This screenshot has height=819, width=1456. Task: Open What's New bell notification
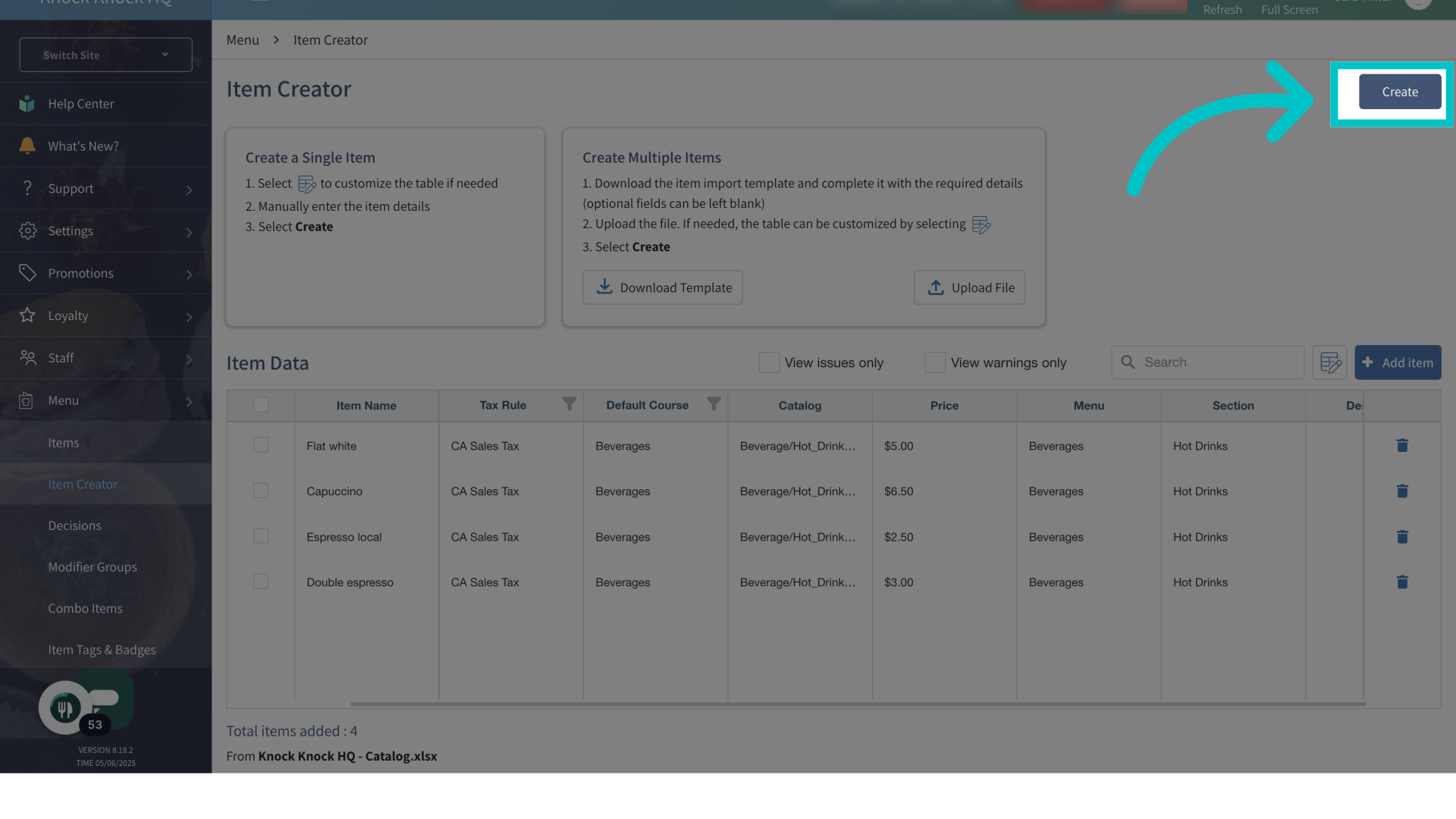click(27, 146)
